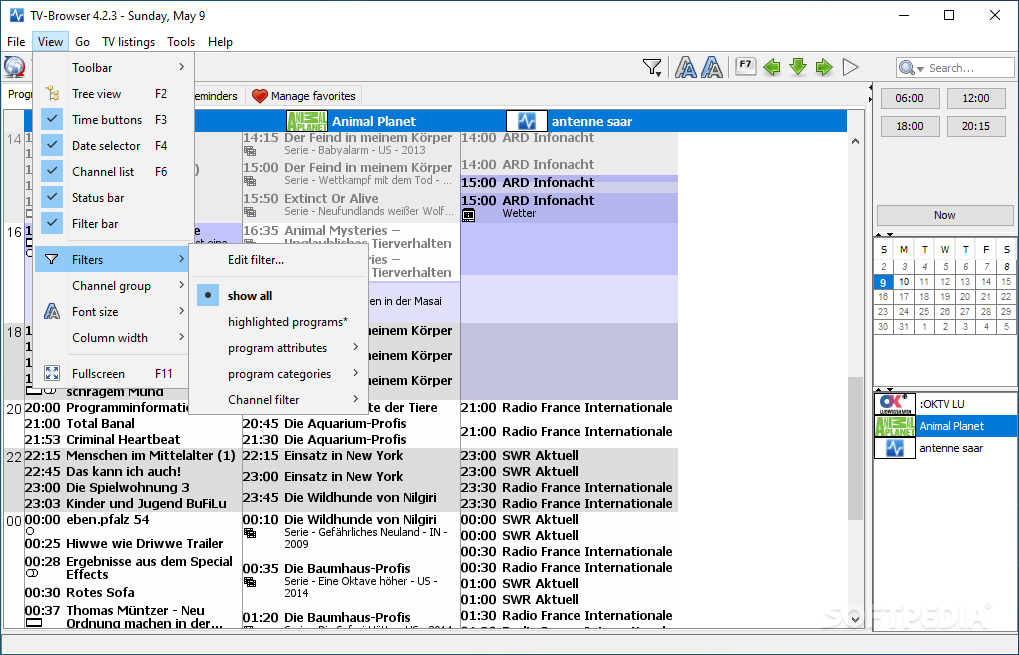Viewport: 1019px width, 655px height.
Task: Select antenne saar in the channel list
Action: [946, 448]
